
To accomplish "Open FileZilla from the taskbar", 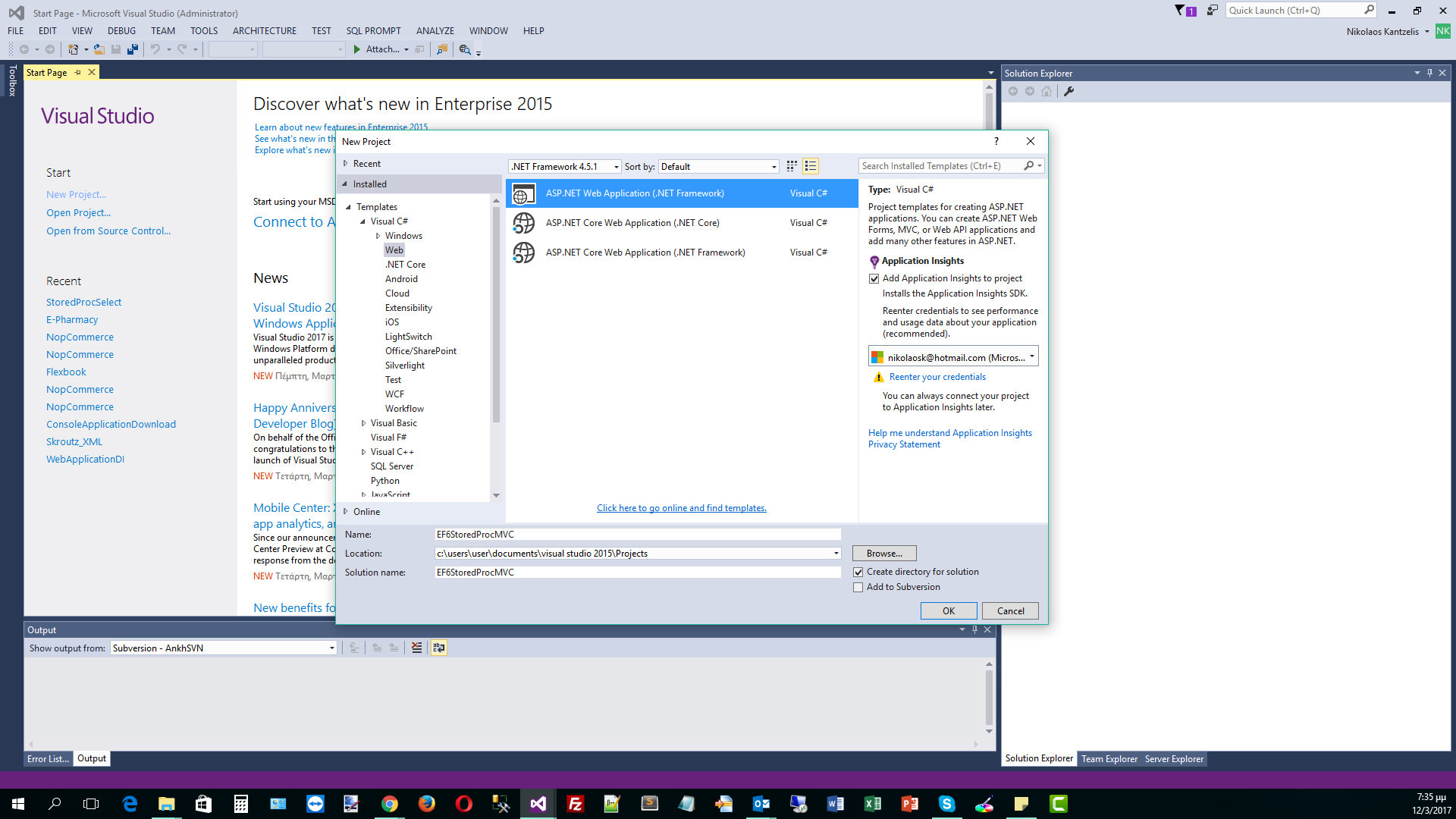I will point(576,804).
